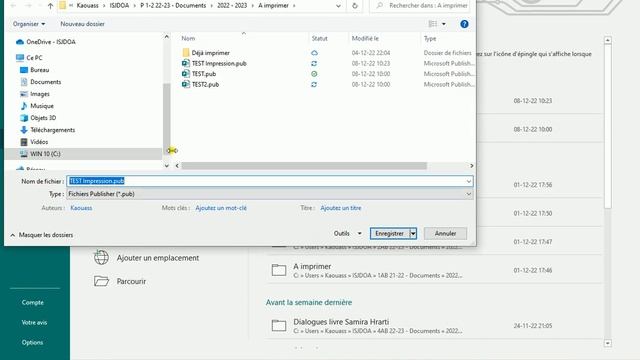640x360 pixels.
Task: Open Options in Publisher sidebar
Action: tap(32, 342)
